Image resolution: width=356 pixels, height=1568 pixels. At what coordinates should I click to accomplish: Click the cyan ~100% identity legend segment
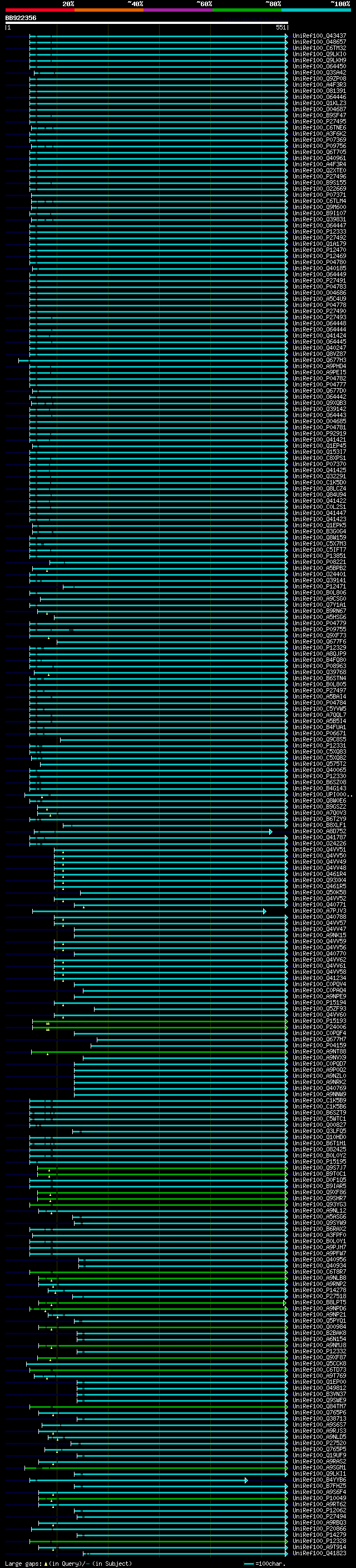pyautogui.click(x=316, y=10)
